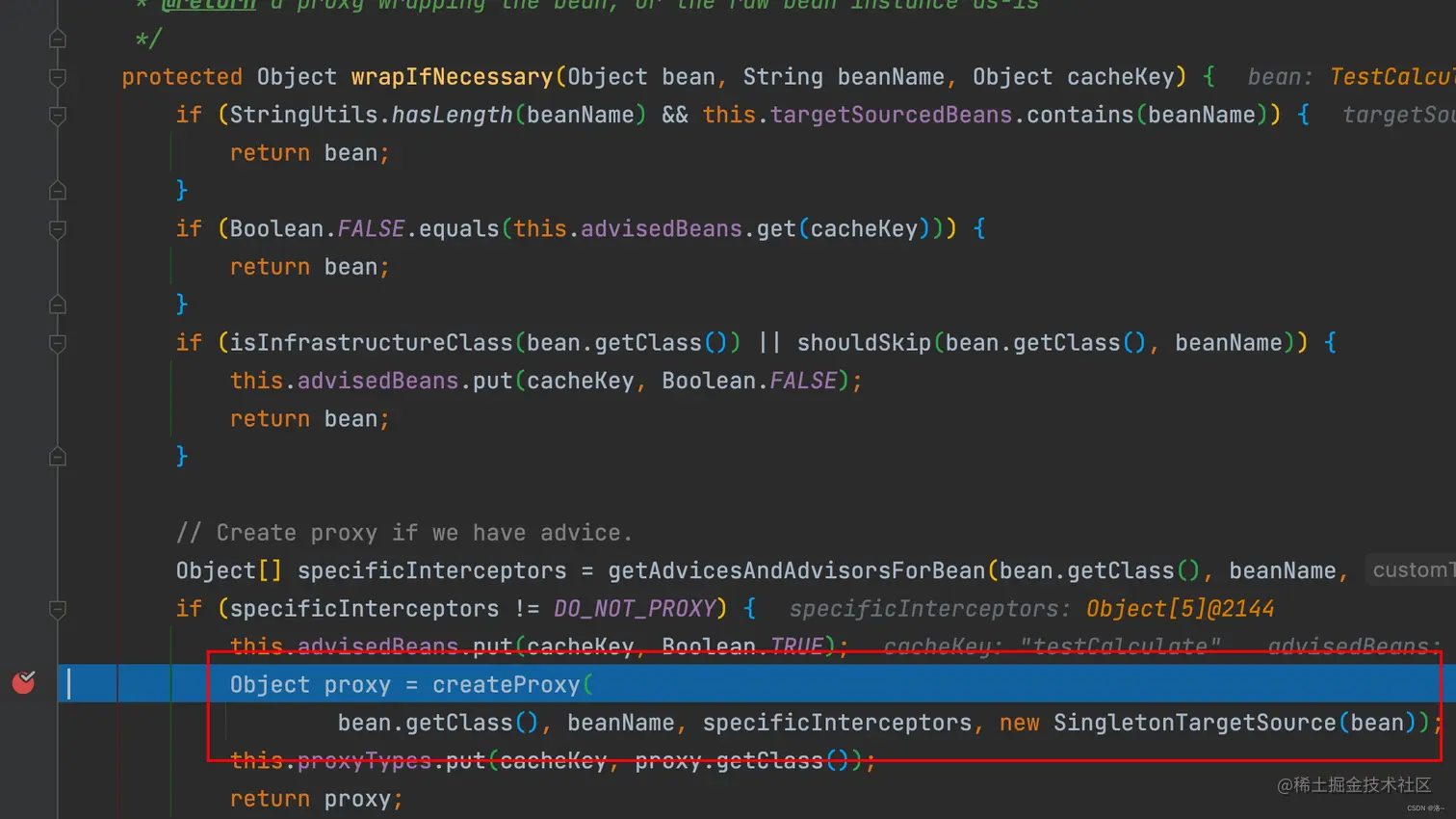The image size is (1456, 819).
Task: Collapse the specificInterceptors != DO_NOT_PROXY if block
Action: (x=58, y=609)
